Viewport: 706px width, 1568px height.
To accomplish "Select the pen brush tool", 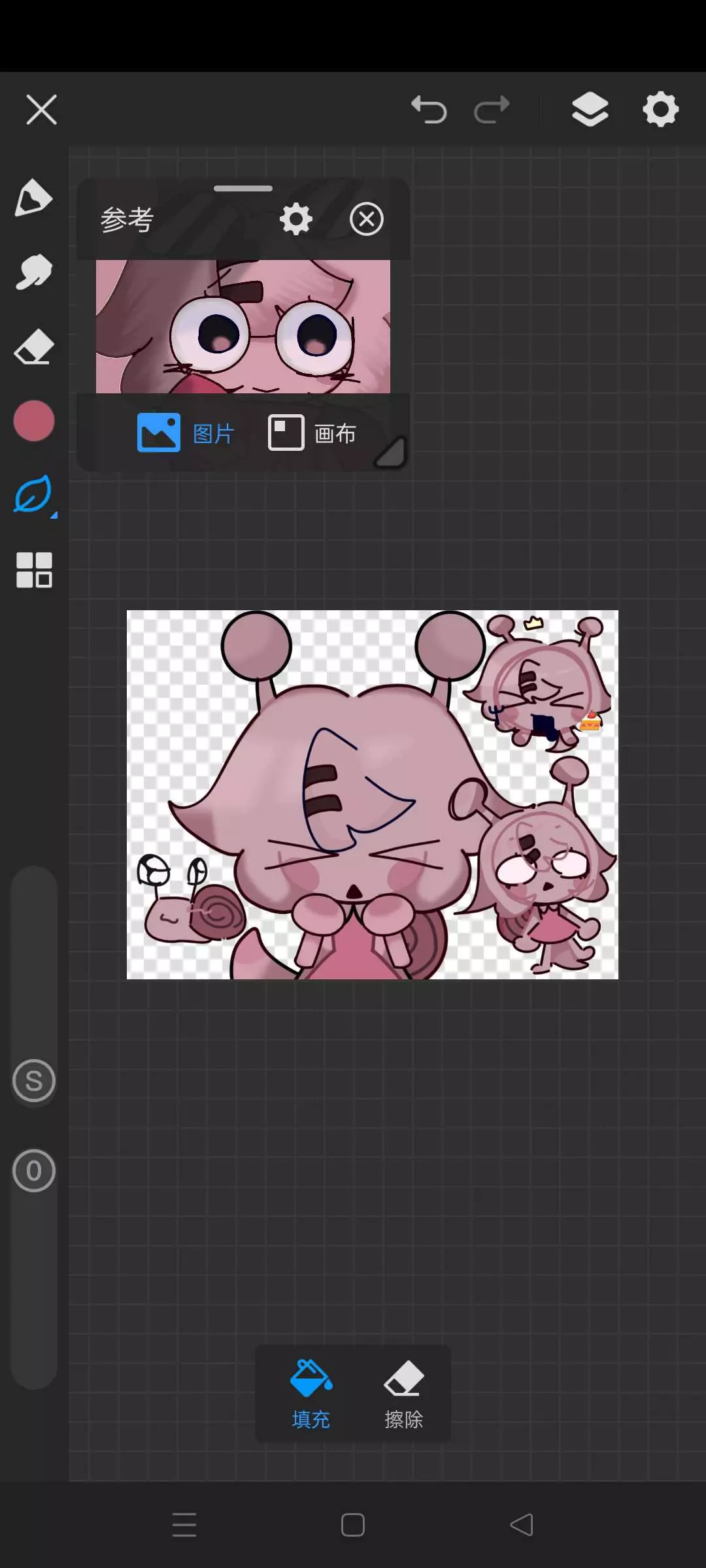I will [x=33, y=197].
